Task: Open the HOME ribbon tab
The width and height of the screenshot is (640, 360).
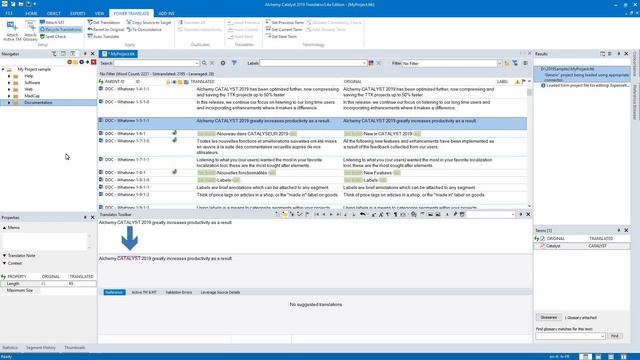Action: [x=31, y=13]
